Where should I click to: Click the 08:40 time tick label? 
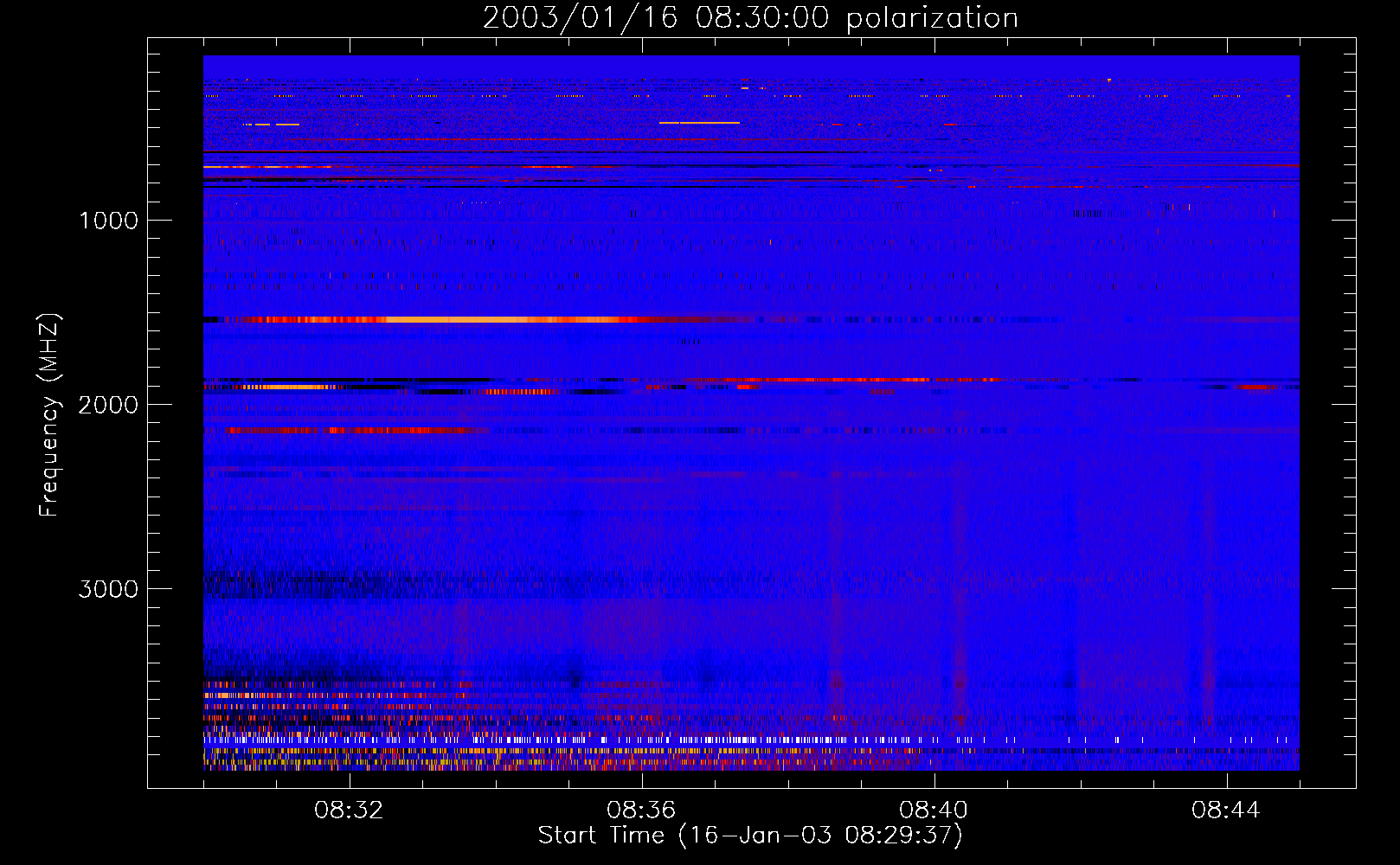934,811
